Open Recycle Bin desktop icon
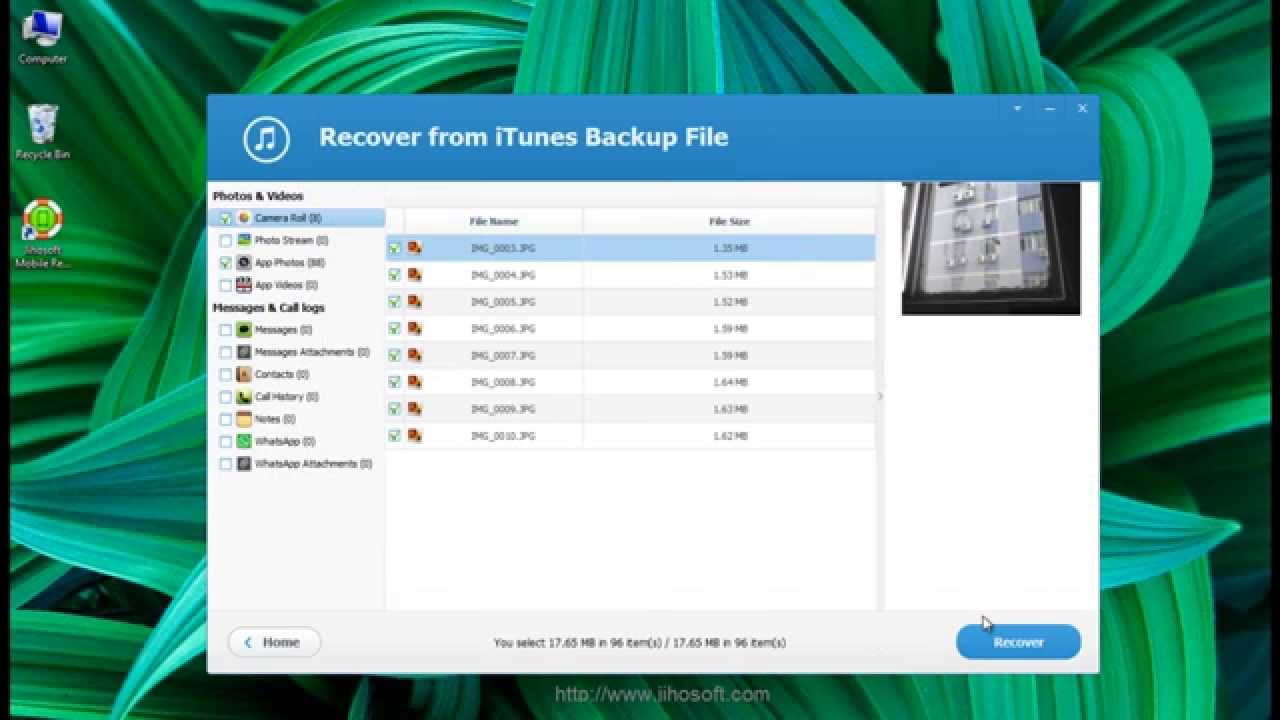This screenshot has height=720, width=1280. click(x=42, y=131)
